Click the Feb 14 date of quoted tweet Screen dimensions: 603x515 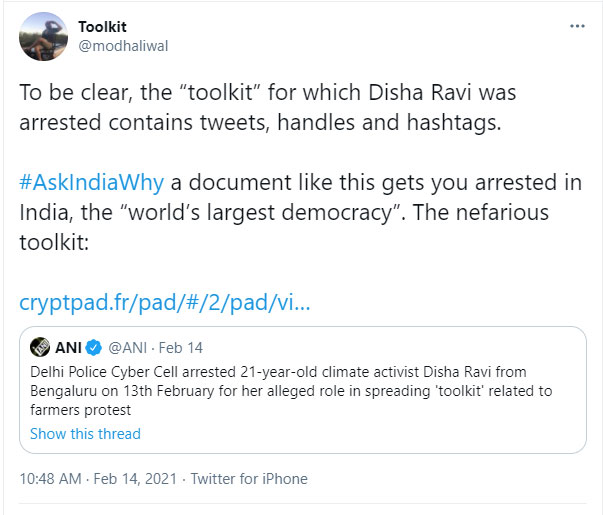pyautogui.click(x=181, y=348)
